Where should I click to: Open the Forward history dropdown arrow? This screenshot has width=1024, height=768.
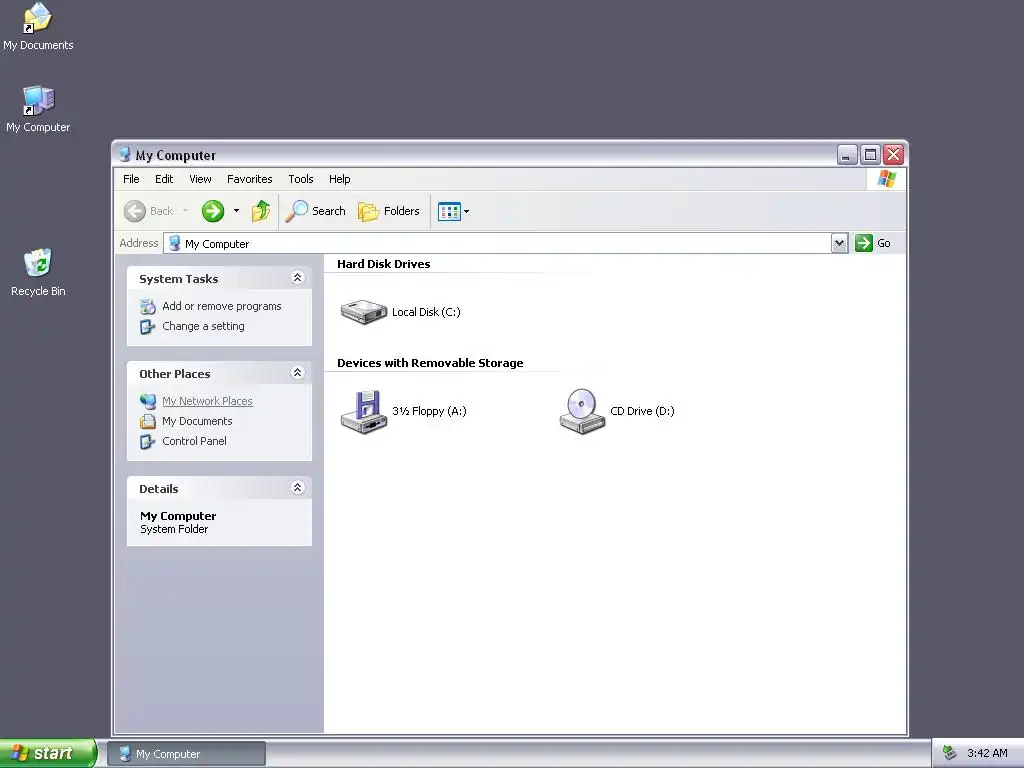tap(236, 211)
